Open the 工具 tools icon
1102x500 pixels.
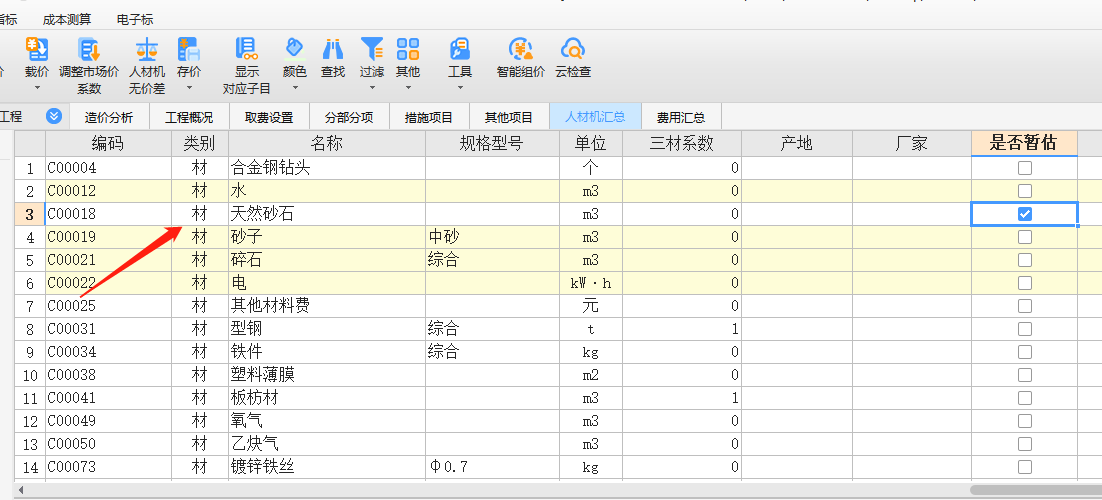click(460, 49)
